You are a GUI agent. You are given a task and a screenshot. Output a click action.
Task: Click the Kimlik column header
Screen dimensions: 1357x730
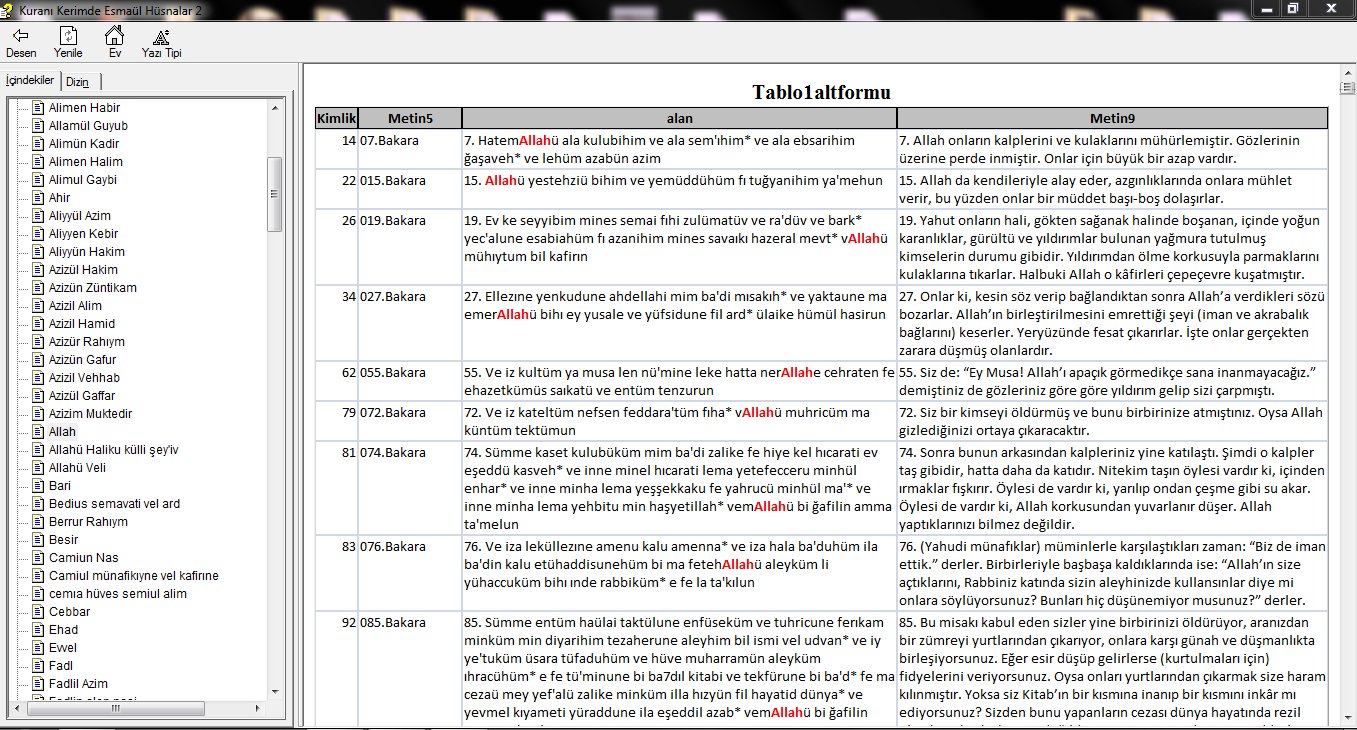[x=336, y=118]
